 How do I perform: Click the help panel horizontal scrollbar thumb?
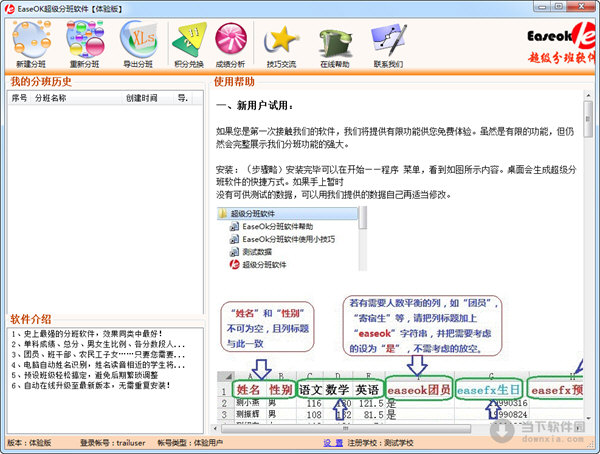coord(346,428)
